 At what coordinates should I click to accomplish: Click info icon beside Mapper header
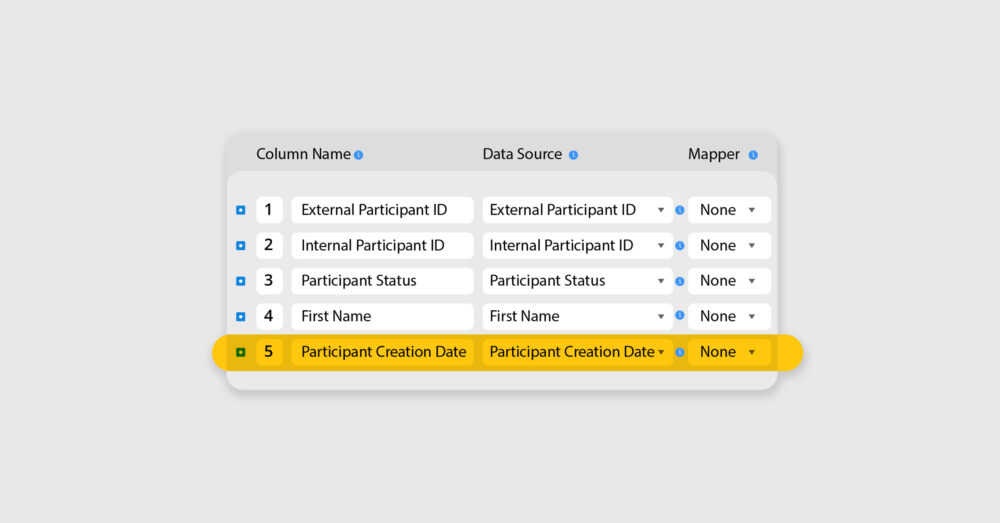[x=753, y=155]
